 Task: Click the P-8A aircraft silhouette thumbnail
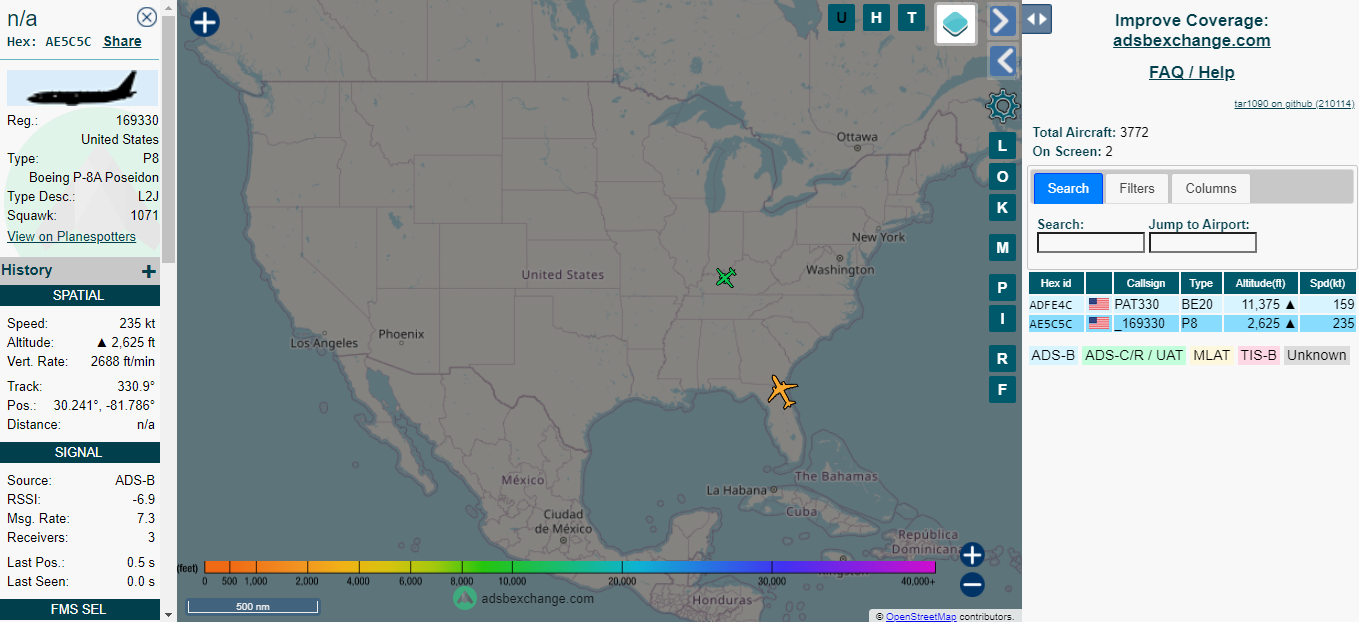coord(82,88)
